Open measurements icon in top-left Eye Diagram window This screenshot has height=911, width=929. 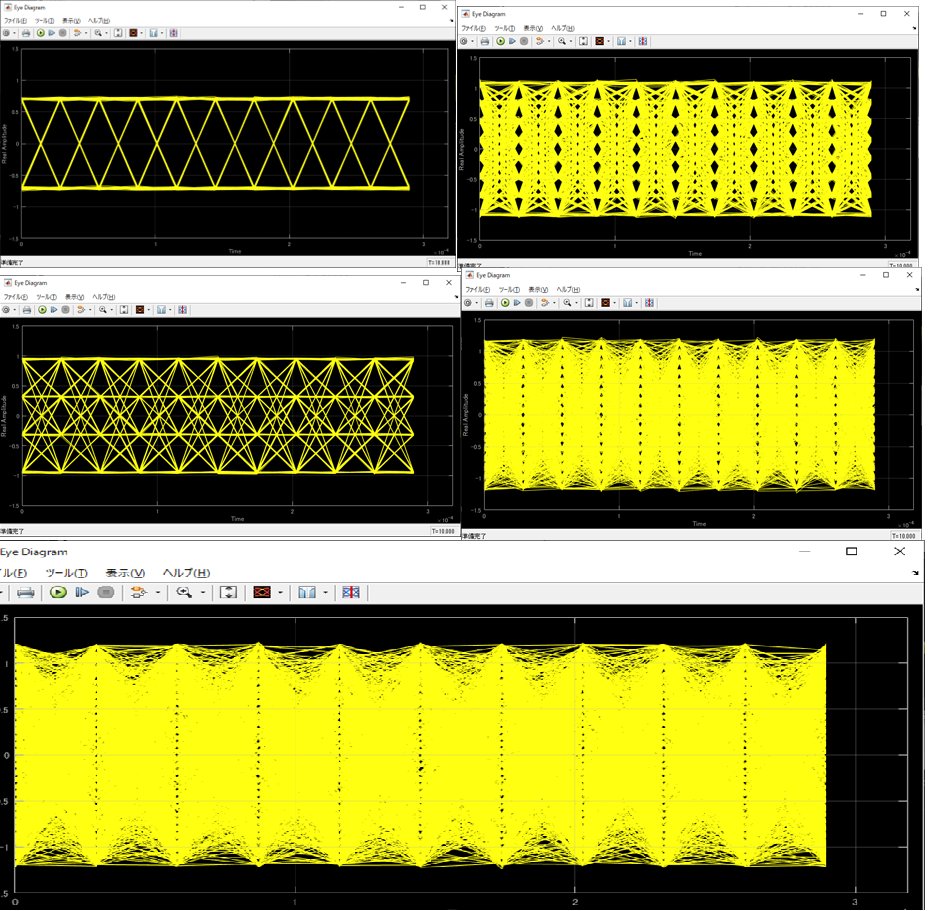pyautogui.click(x=153, y=33)
